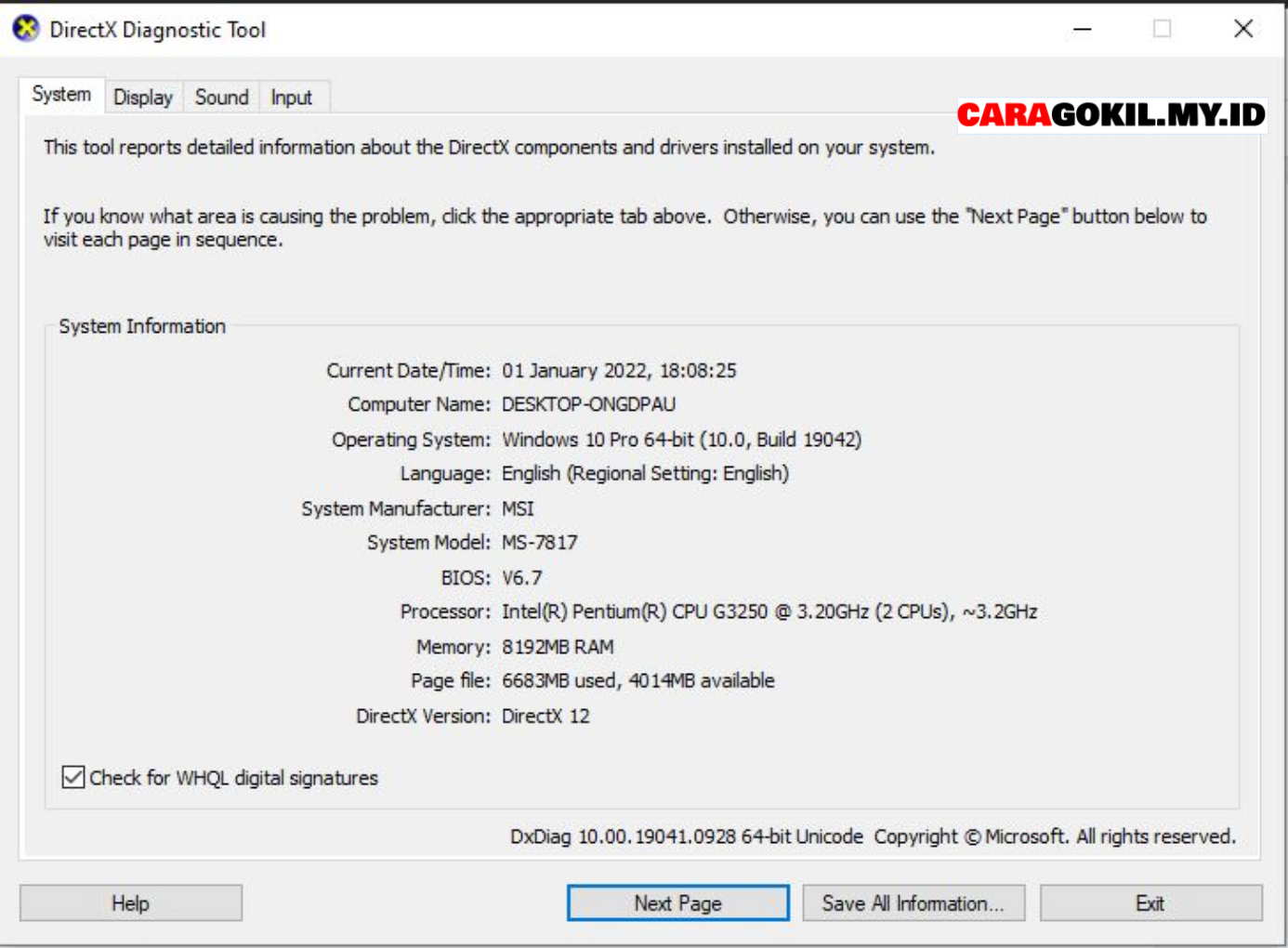Click DirectX Version value DirectX 12
This screenshot has width=1288, height=948.
click(x=545, y=717)
